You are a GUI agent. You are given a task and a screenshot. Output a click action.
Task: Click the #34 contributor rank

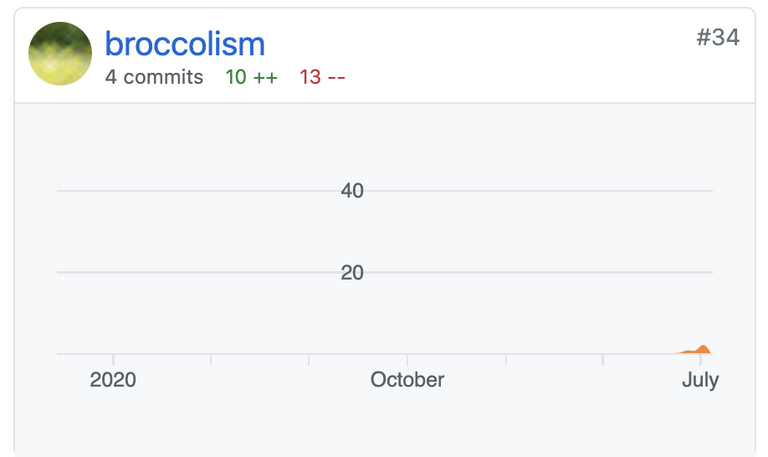(718, 37)
